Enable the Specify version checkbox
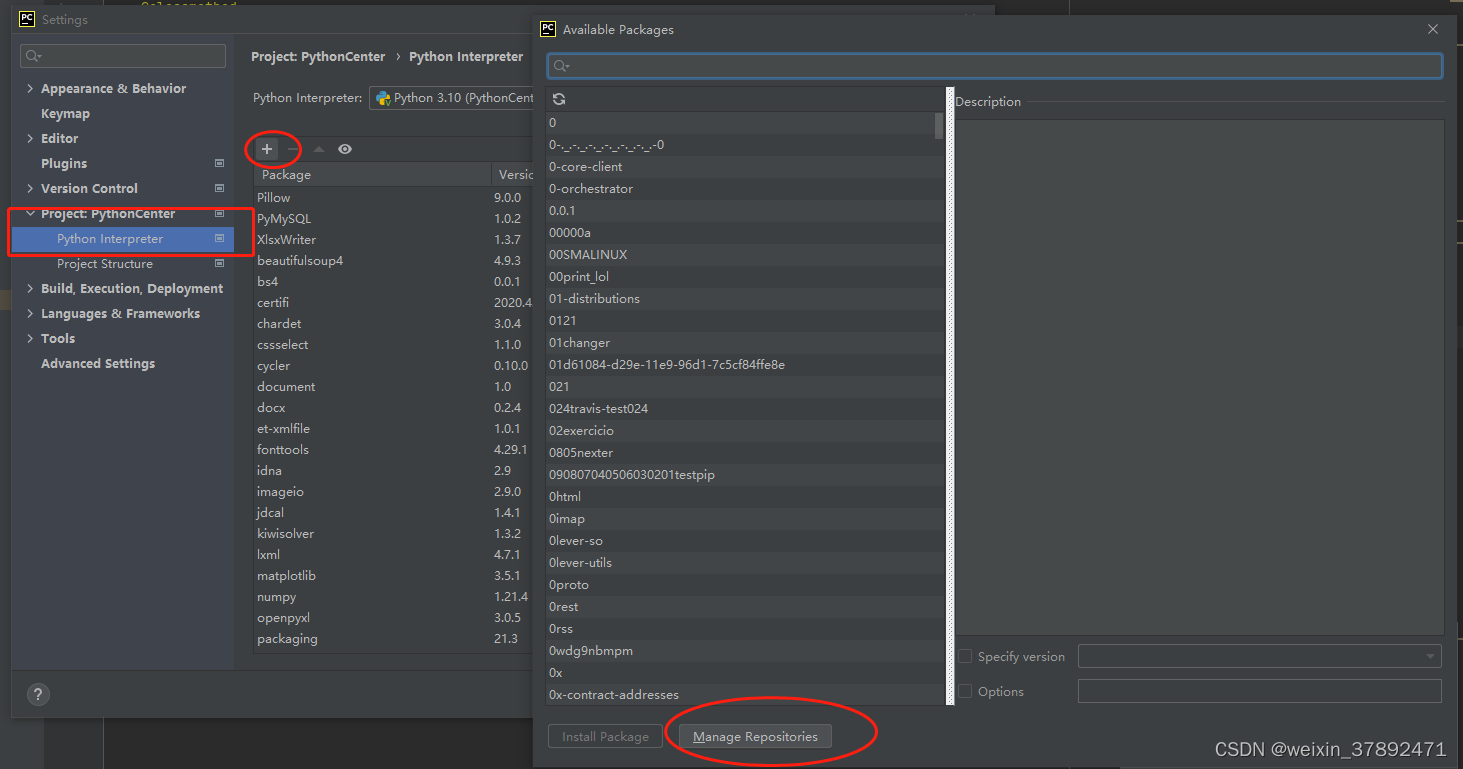The image size is (1463, 769). tap(965, 657)
